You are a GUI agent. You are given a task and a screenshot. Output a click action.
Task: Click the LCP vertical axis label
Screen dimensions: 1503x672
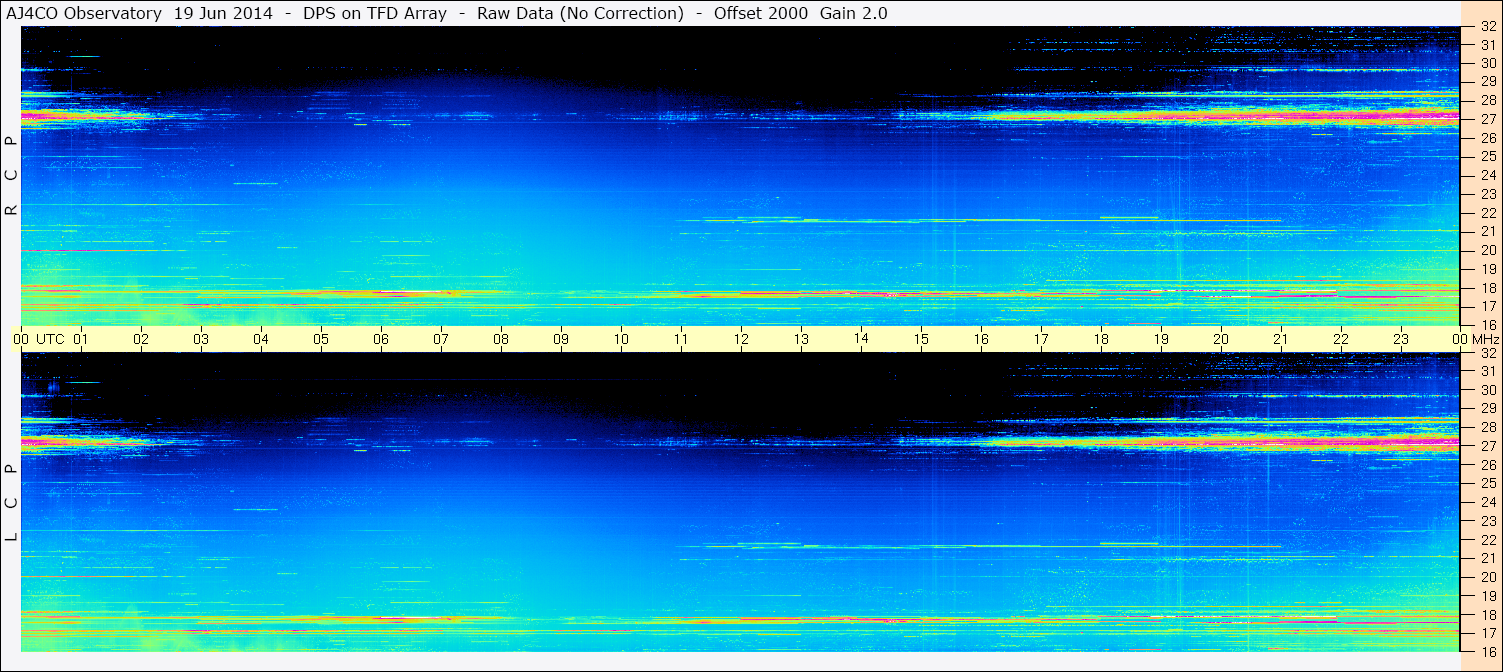tap(12, 503)
